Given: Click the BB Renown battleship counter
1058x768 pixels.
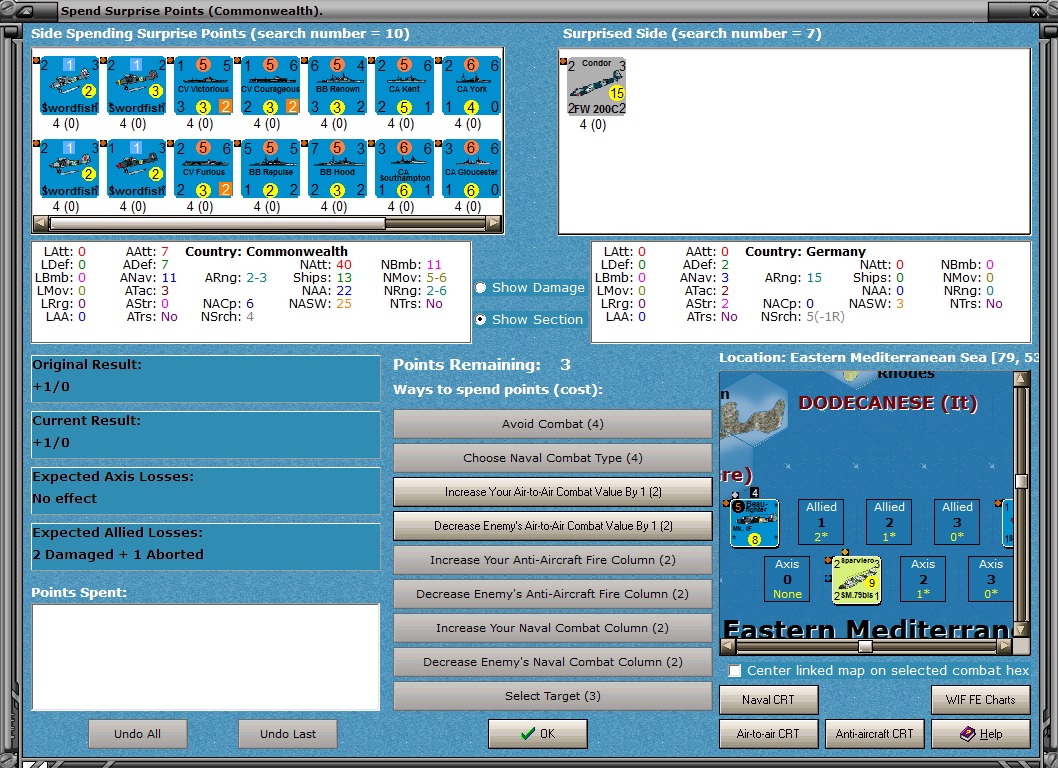Looking at the screenshot, I should [x=337, y=86].
